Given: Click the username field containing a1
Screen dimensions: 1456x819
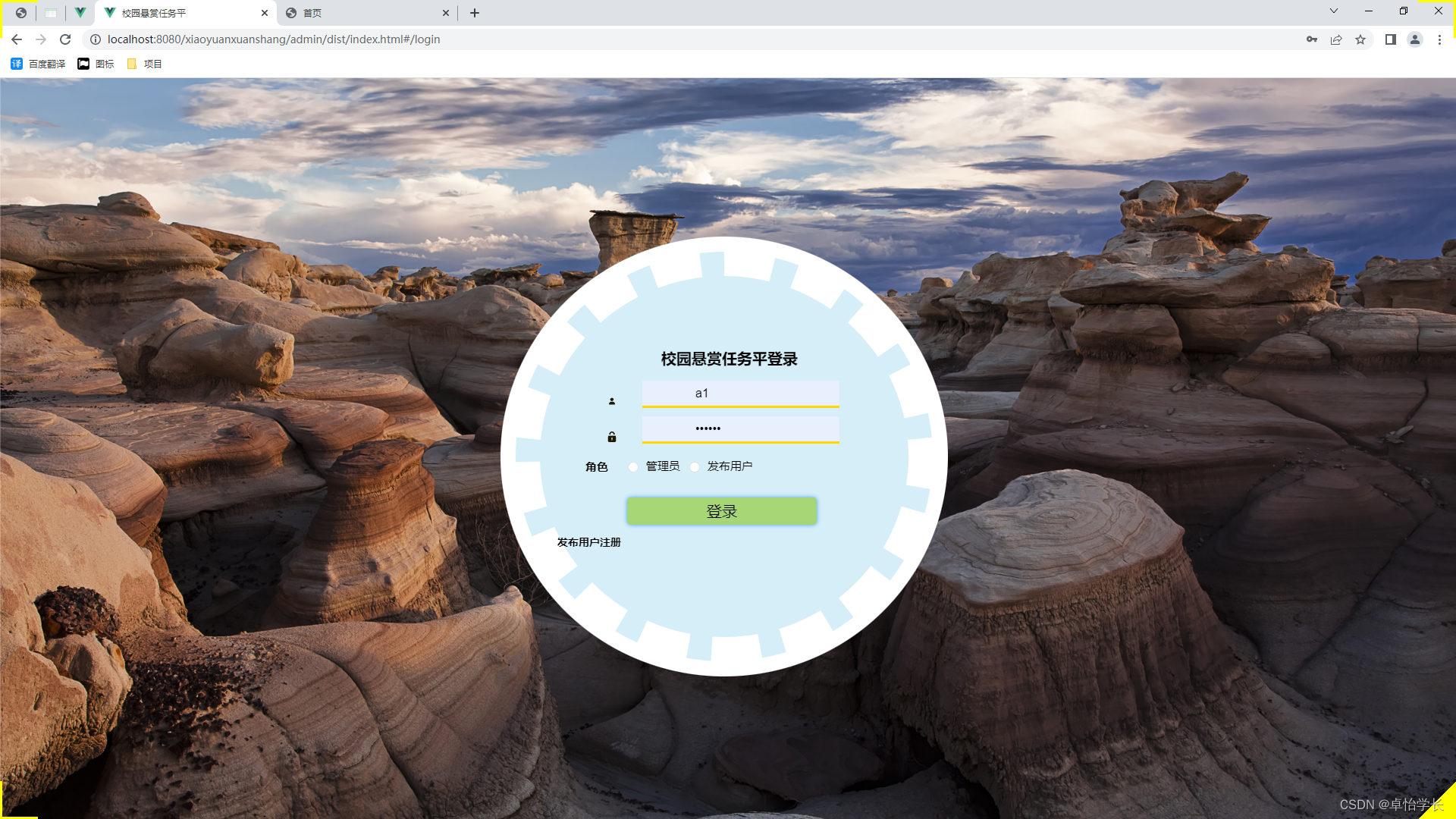Looking at the screenshot, I should [x=740, y=394].
